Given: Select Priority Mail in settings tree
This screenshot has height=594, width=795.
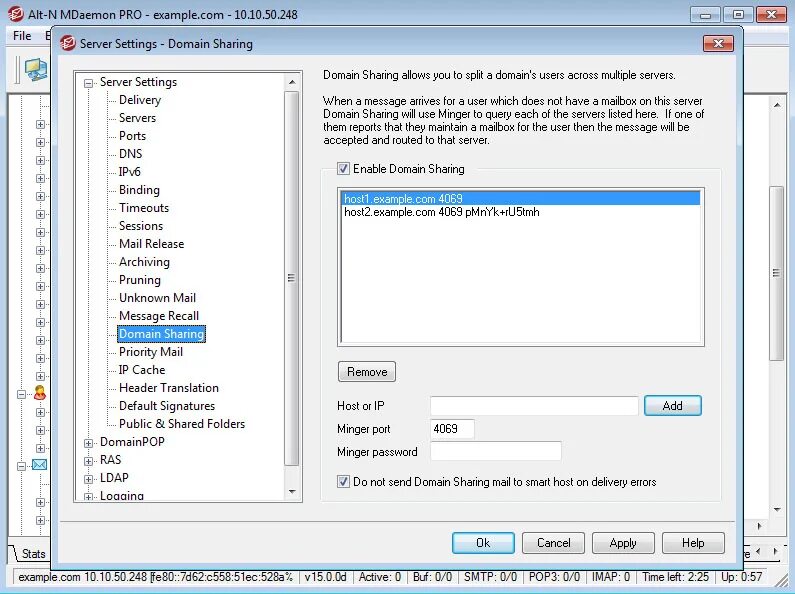Looking at the screenshot, I should 151,352.
